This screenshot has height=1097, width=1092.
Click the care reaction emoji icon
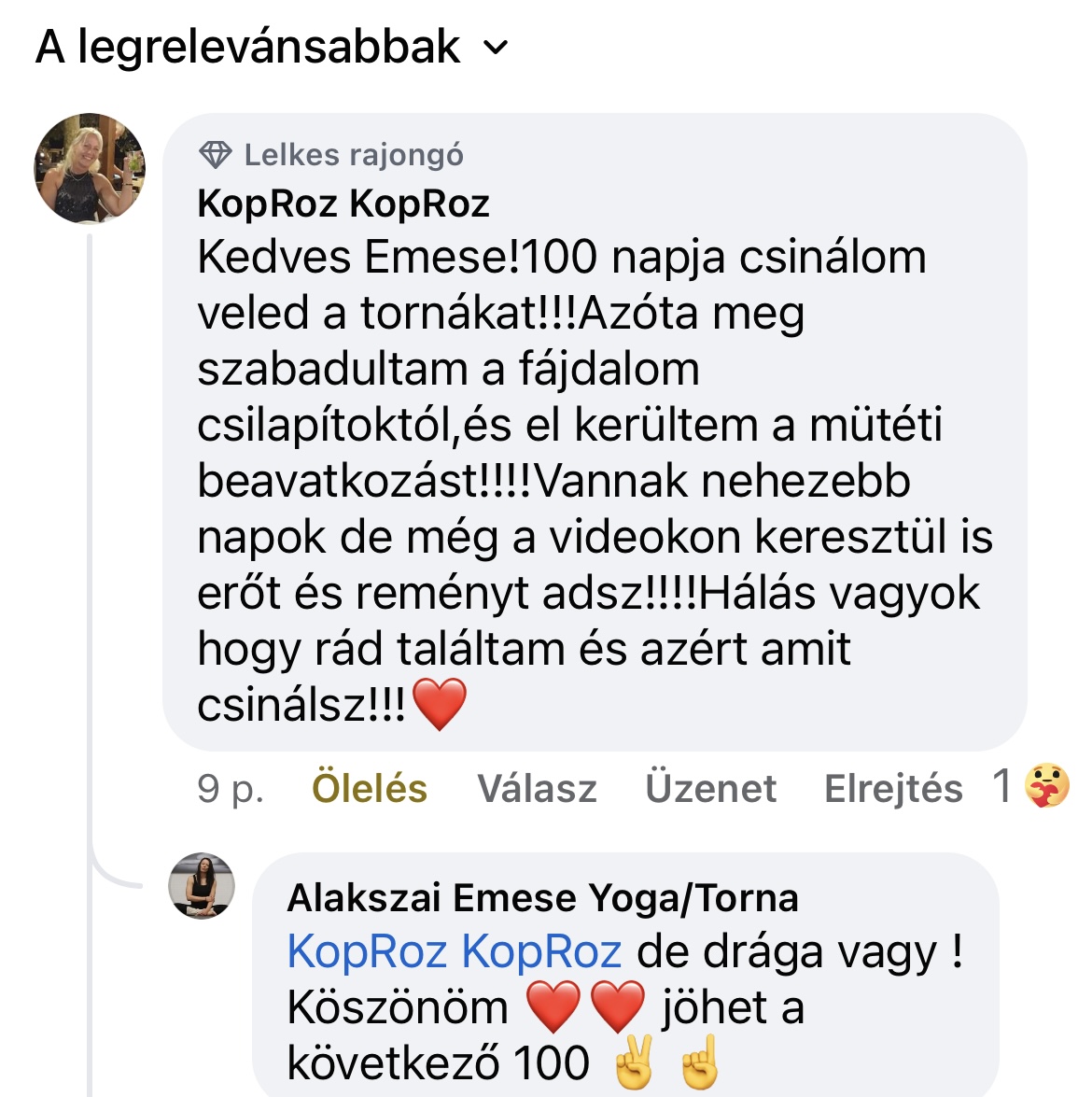pyautogui.click(x=1047, y=785)
